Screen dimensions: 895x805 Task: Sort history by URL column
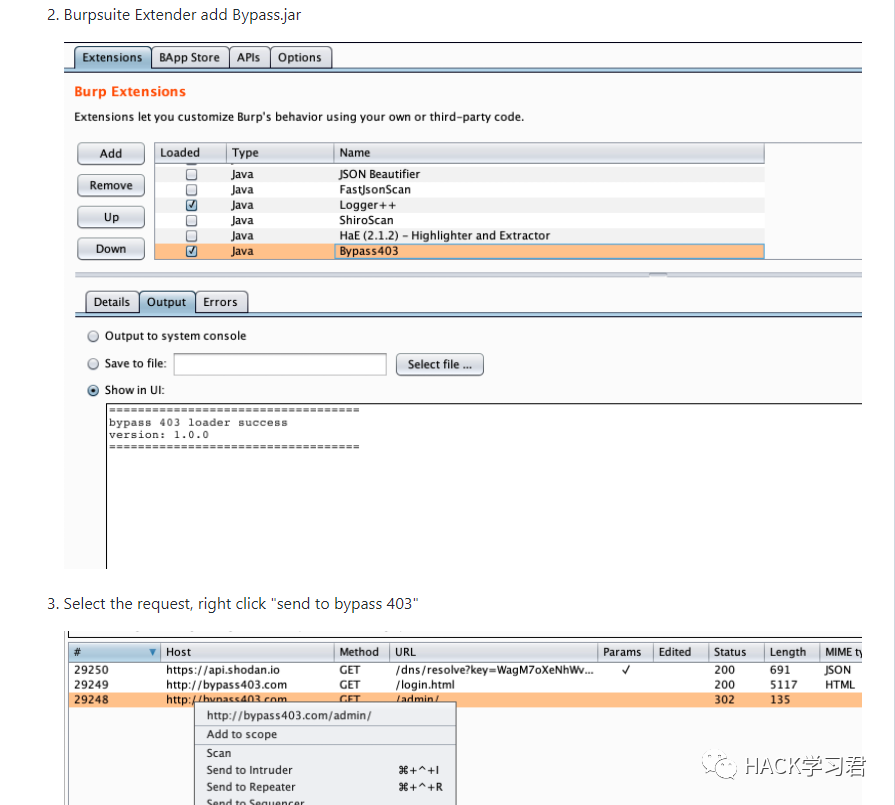494,652
